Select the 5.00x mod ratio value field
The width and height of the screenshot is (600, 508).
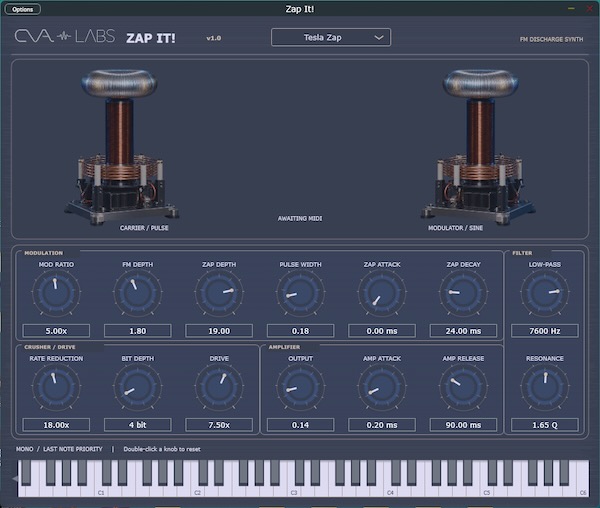[56, 331]
